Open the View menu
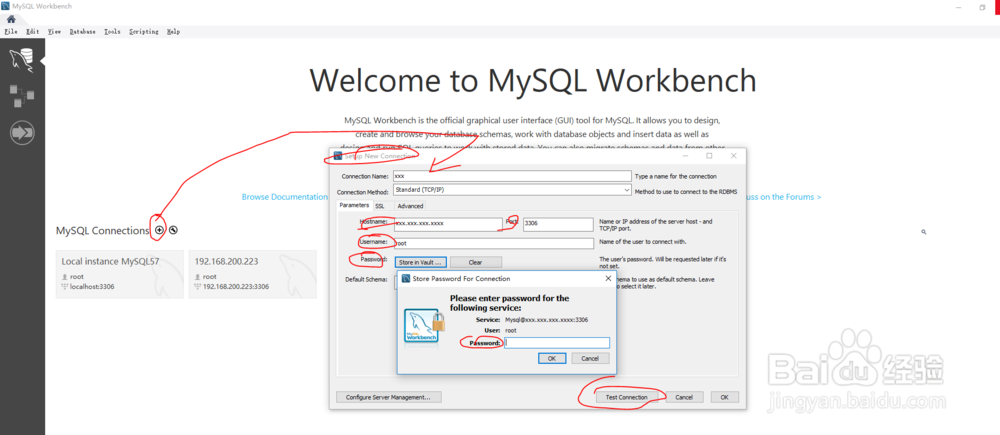Image resolution: width=1000 pixels, height=435 pixels. tap(54, 31)
